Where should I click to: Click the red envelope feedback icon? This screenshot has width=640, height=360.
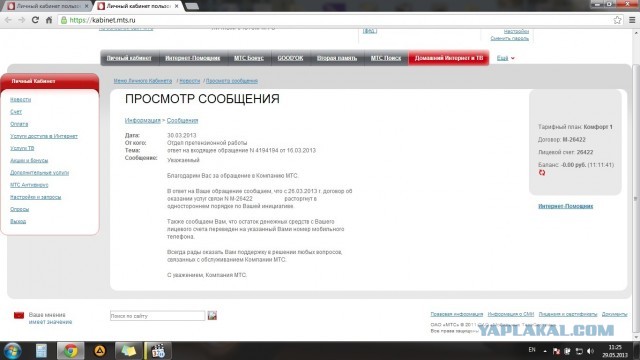tap(19, 316)
